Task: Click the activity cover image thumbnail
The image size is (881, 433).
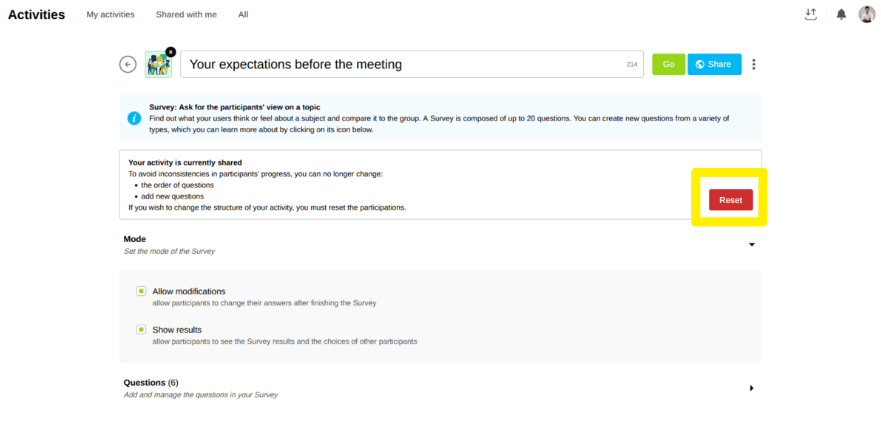Action: [157, 65]
